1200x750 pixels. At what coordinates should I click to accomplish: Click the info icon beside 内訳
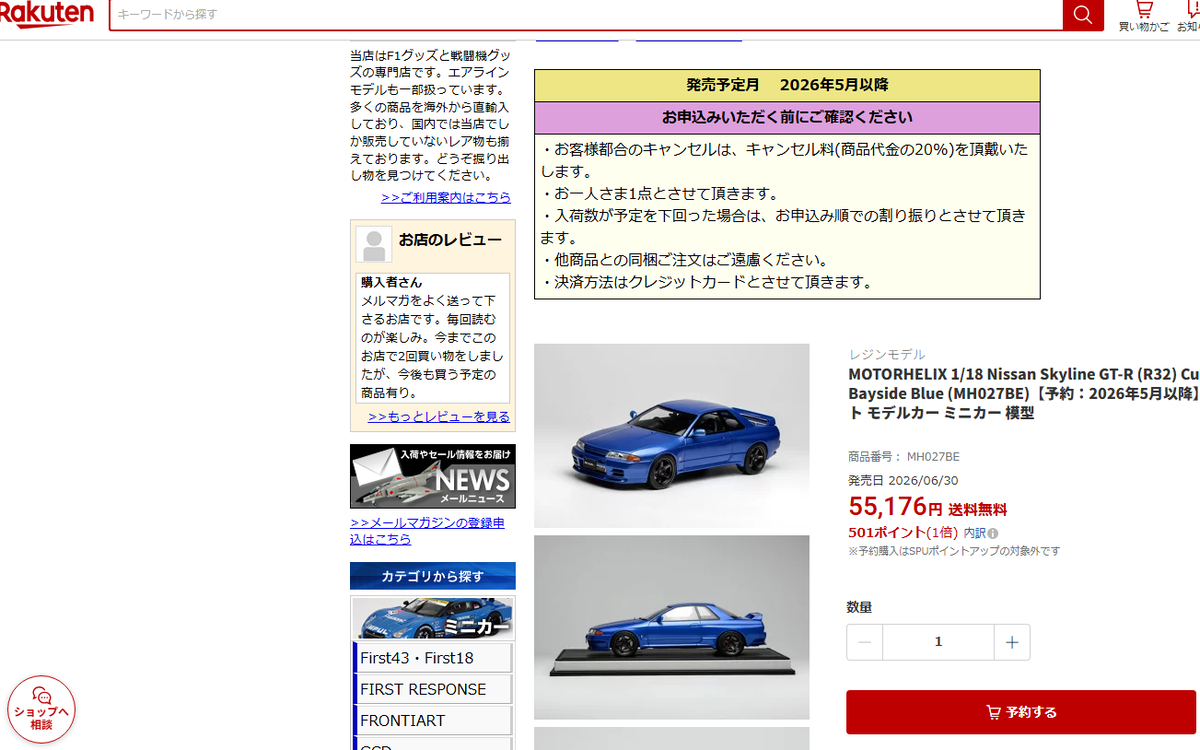pyautogui.click(x=993, y=533)
